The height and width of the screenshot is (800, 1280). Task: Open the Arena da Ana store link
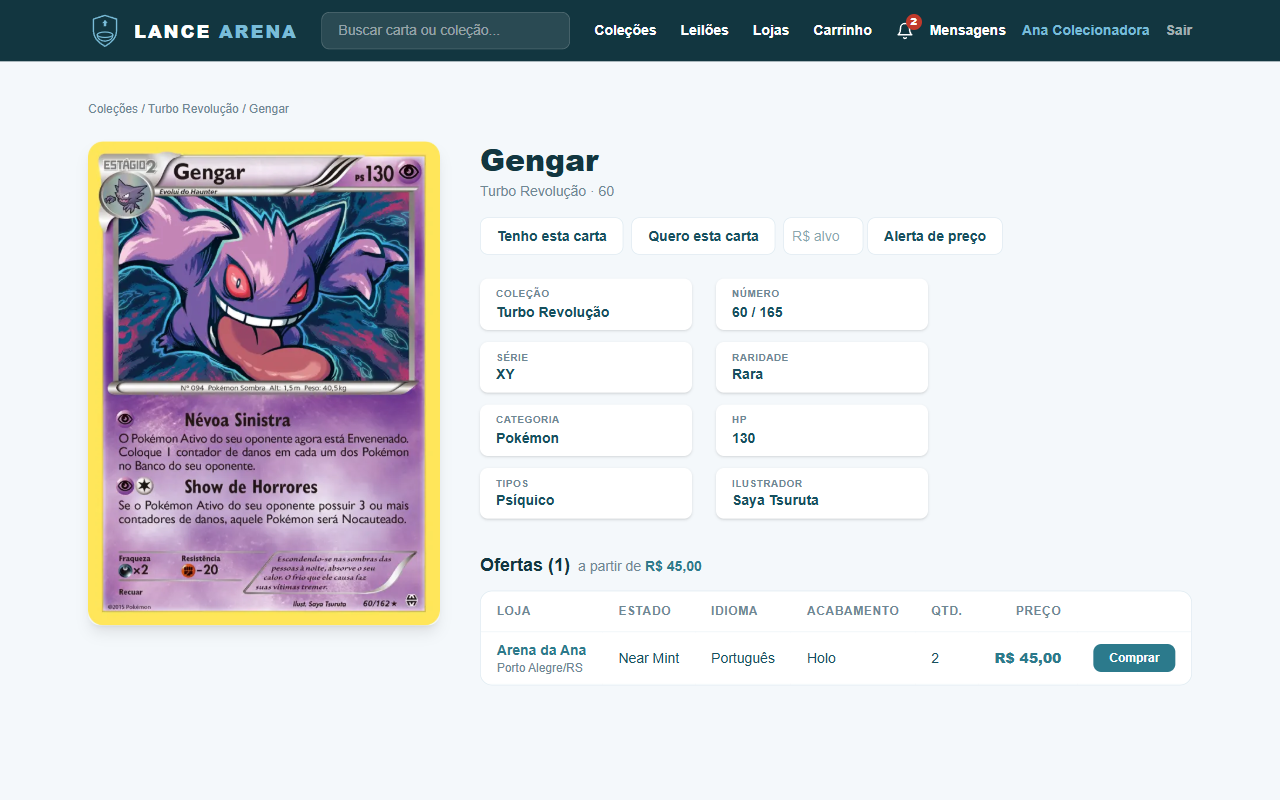542,650
